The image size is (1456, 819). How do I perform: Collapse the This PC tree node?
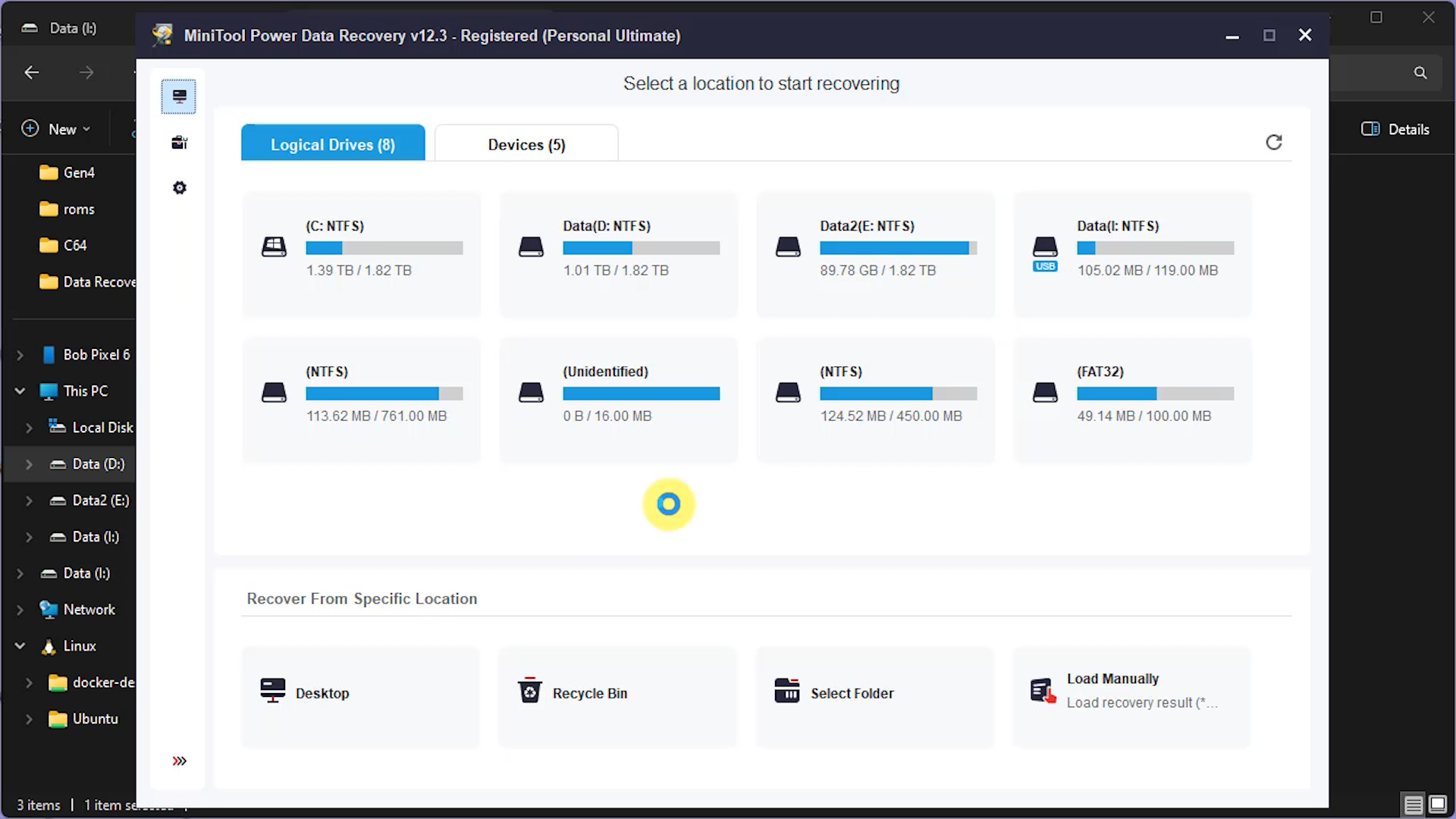click(x=19, y=391)
